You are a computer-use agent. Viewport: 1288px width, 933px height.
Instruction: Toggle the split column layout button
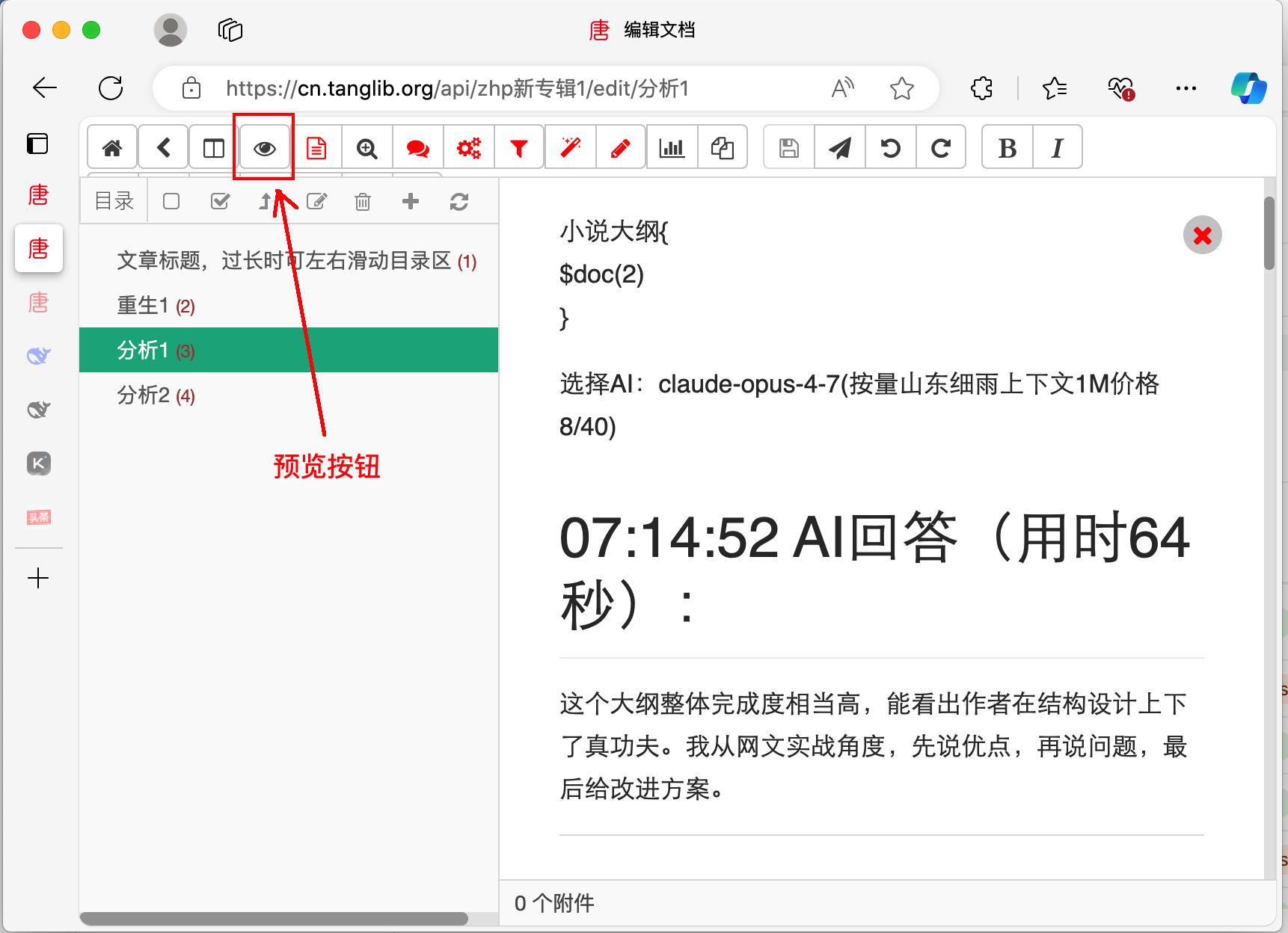pyautogui.click(x=214, y=148)
